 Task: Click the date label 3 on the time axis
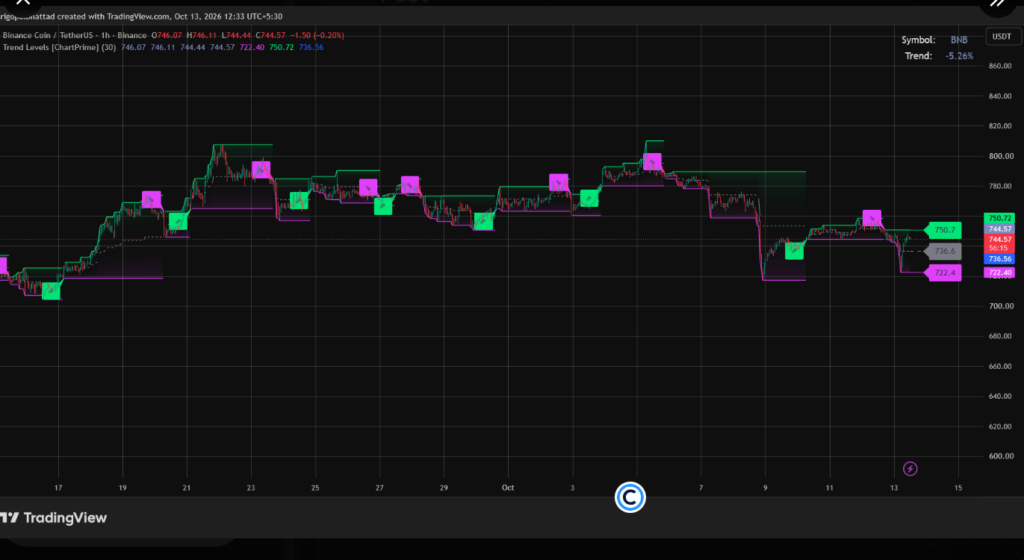pyautogui.click(x=572, y=488)
